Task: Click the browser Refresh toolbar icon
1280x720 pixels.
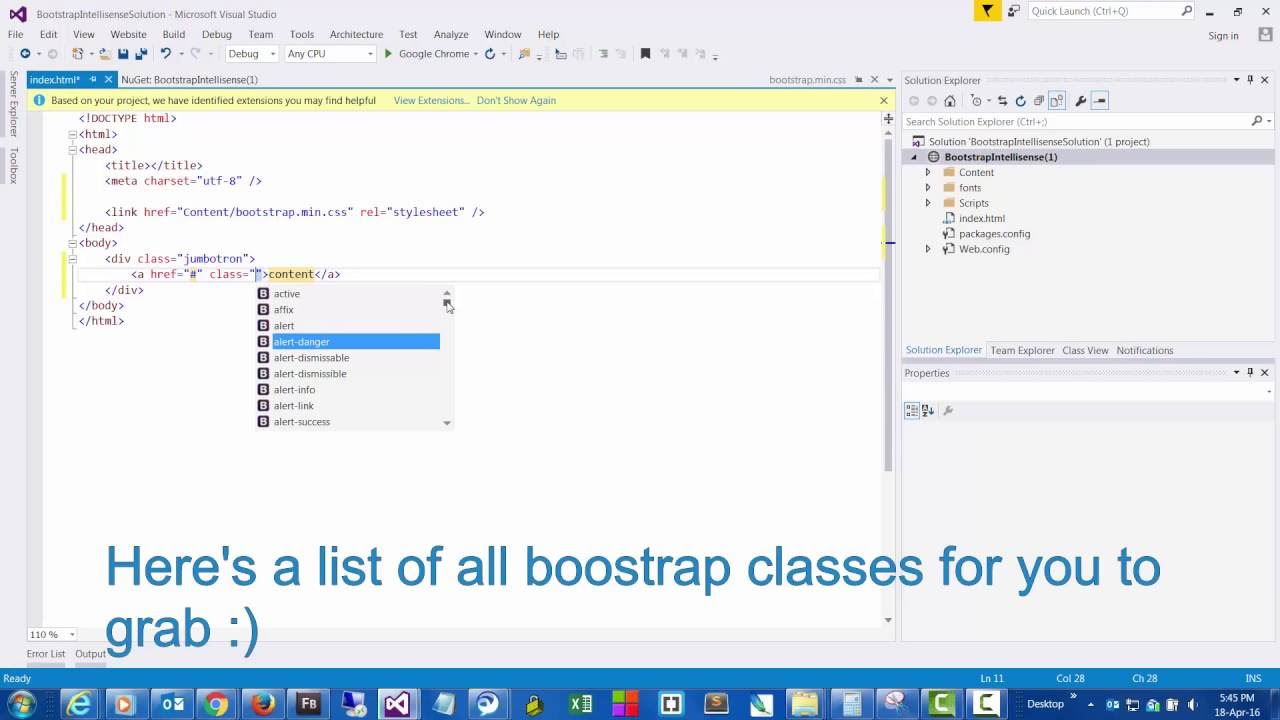Action: click(x=490, y=54)
